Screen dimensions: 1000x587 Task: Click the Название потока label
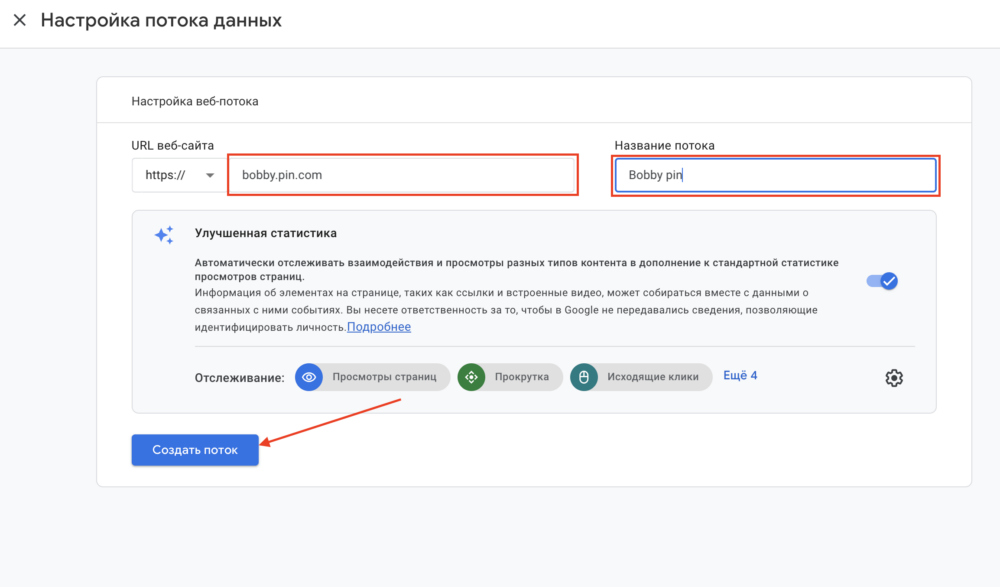665,145
